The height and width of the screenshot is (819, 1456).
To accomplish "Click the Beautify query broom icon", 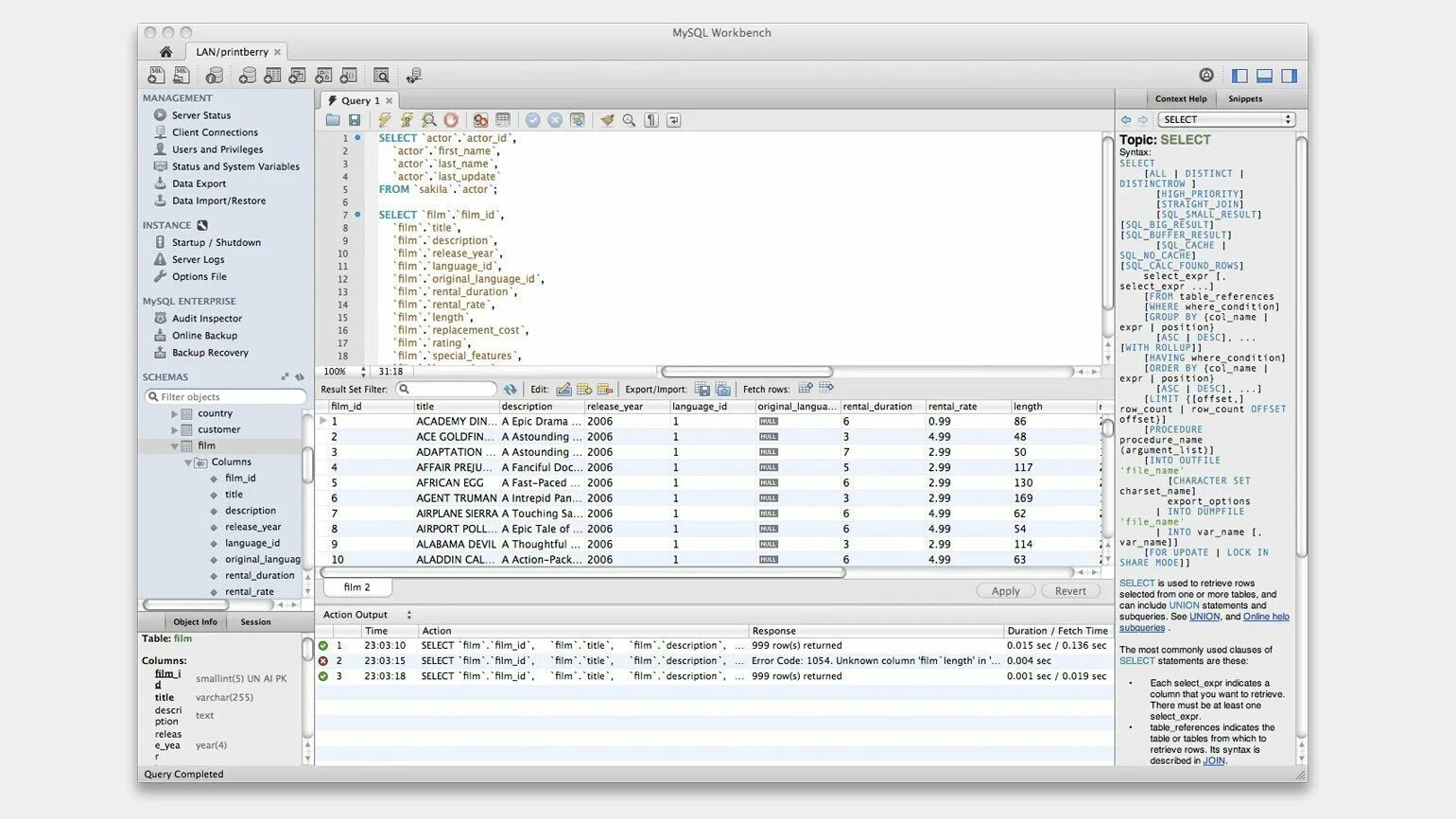I will point(606,120).
